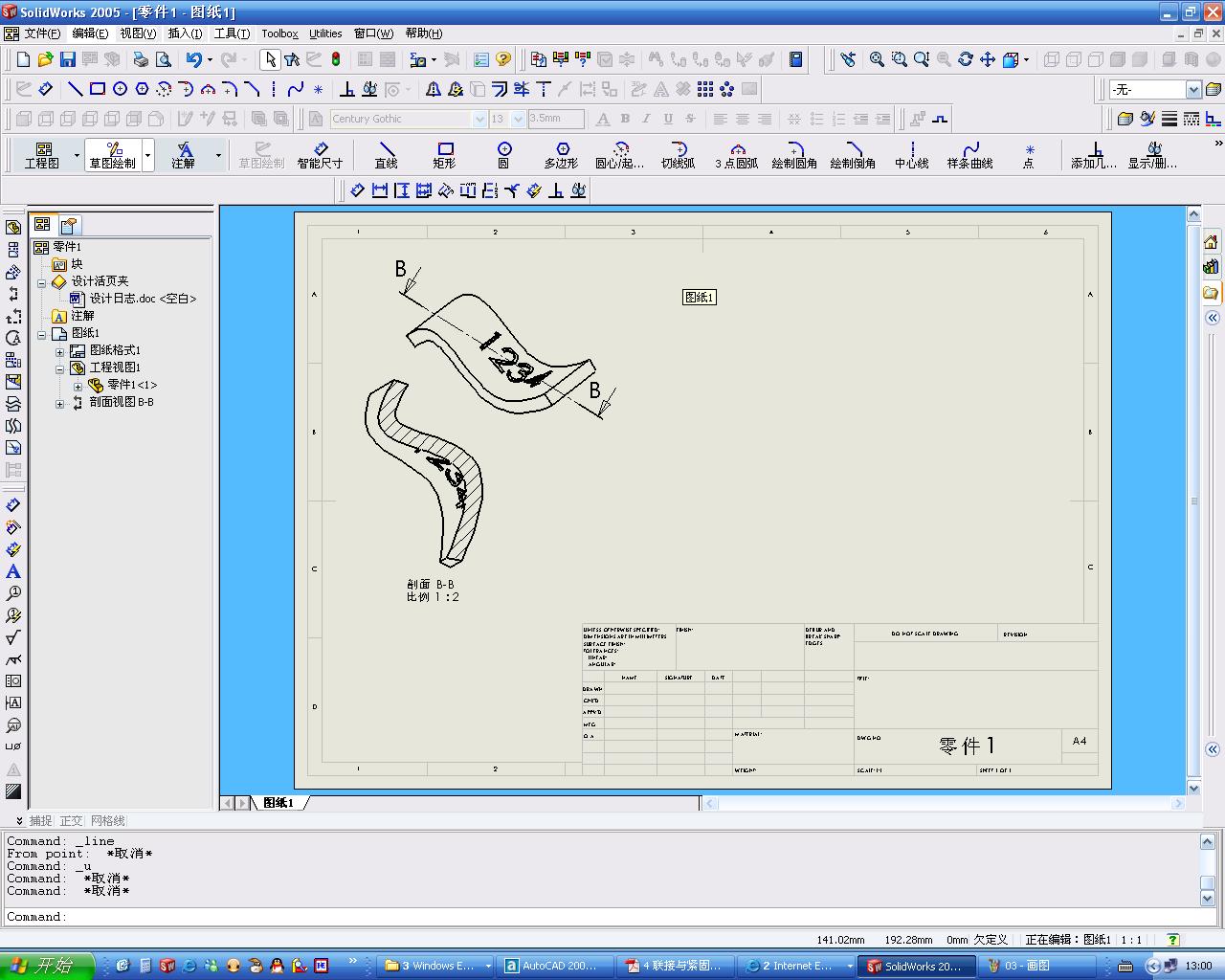Screen dimensions: 1225x980
Task: Select 设计日志.doc in the feature tree
Action: point(144,299)
